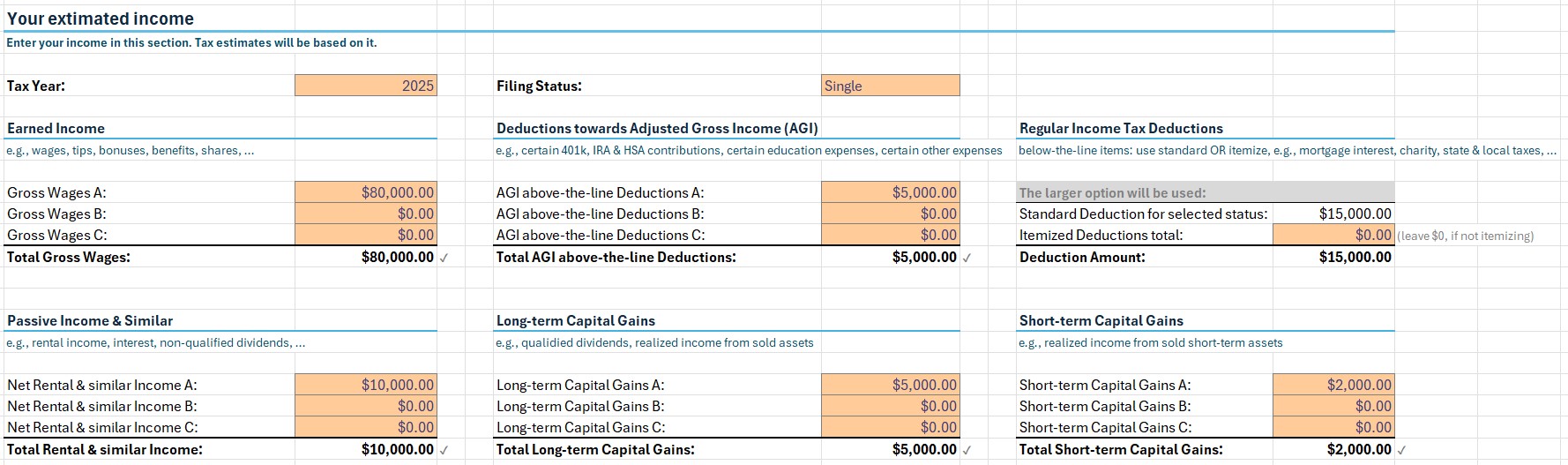This screenshot has width=1568, height=465.
Task: Select the Deduction Amount total cell
Action: point(1333,257)
